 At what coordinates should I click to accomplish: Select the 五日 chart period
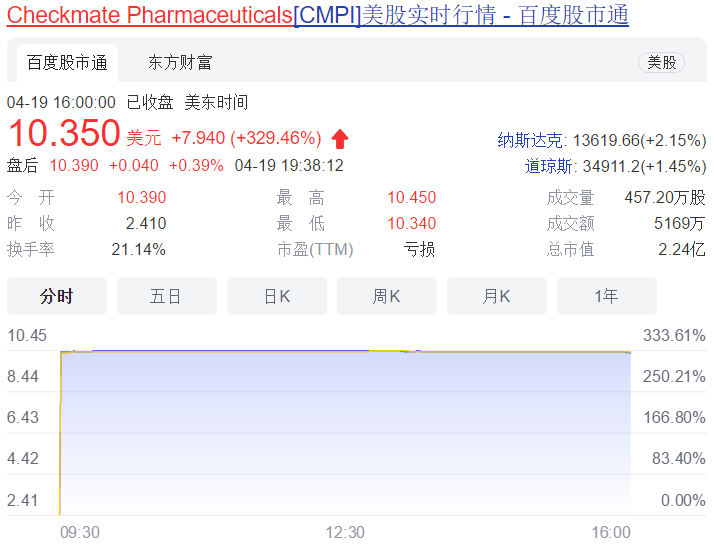click(x=167, y=296)
